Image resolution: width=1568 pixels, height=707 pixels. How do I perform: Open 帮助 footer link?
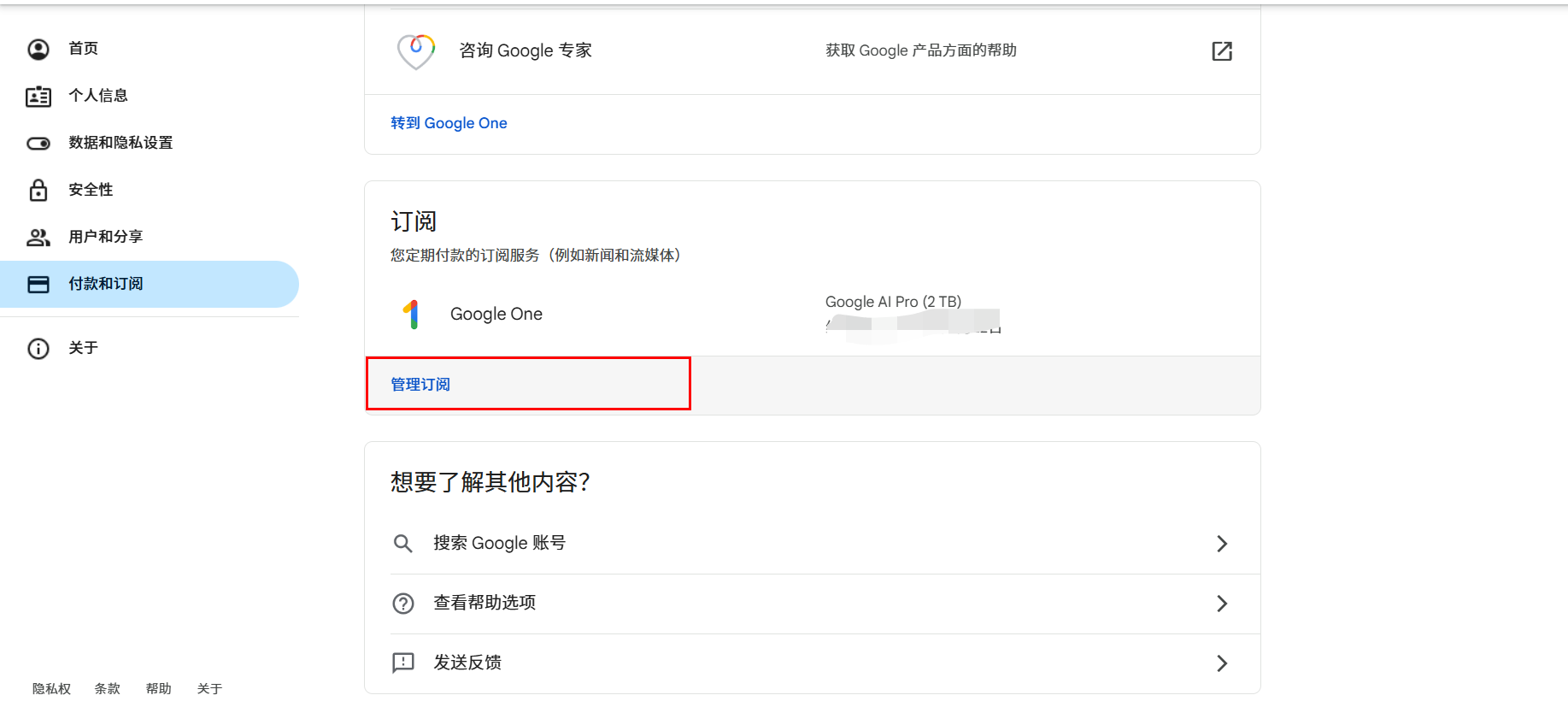(158, 689)
